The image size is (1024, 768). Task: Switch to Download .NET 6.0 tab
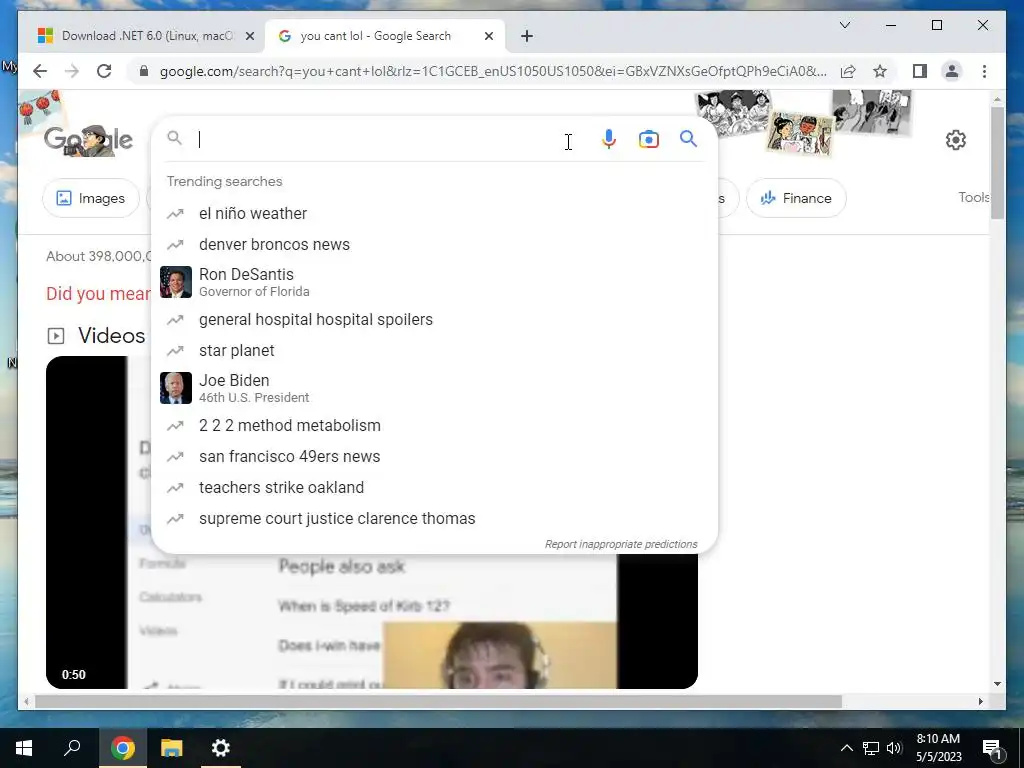tap(145, 36)
